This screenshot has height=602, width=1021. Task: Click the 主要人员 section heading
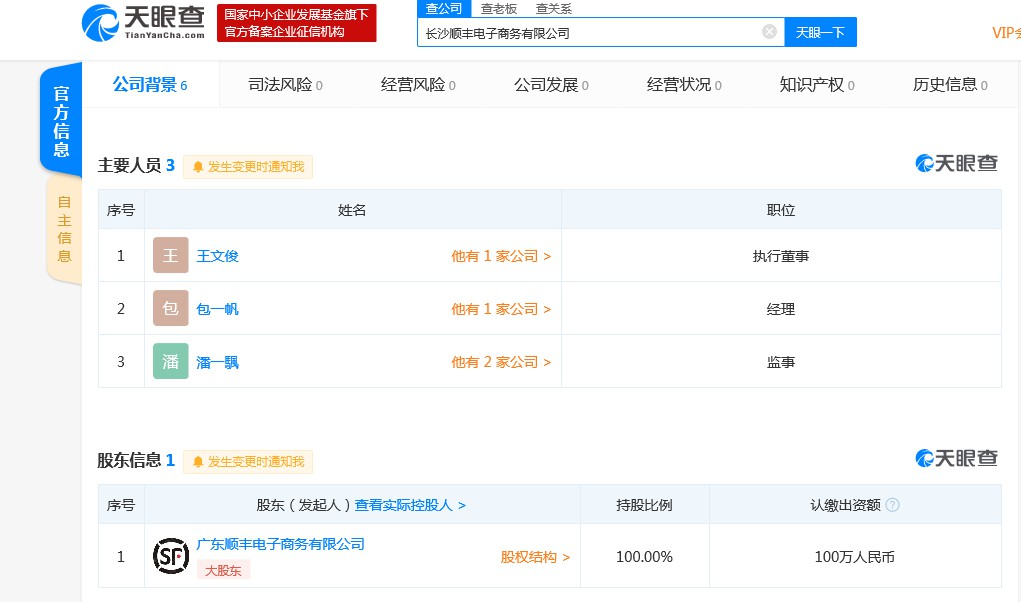tap(130, 165)
